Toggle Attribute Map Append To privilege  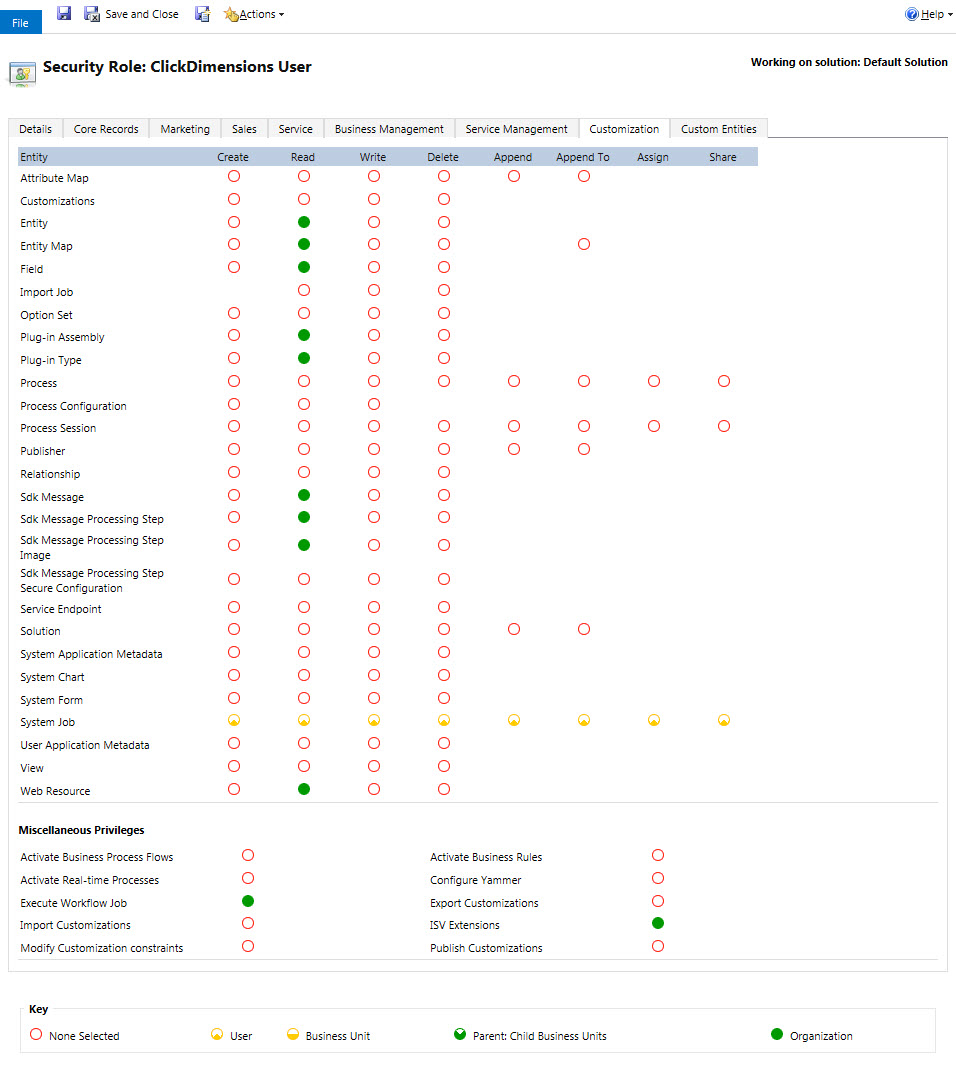[x=584, y=176]
